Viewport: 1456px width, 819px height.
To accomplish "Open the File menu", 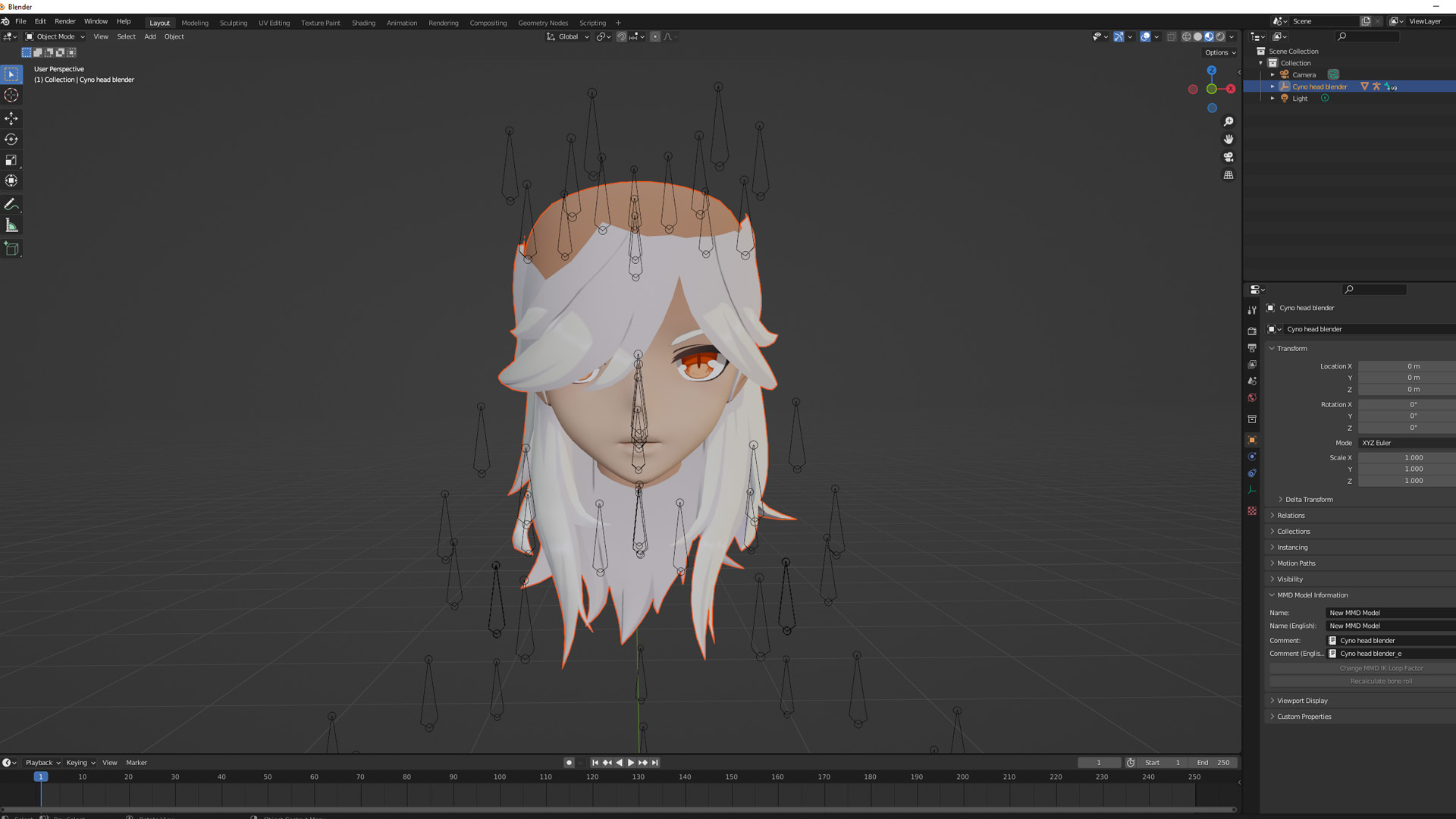I will coord(20,21).
